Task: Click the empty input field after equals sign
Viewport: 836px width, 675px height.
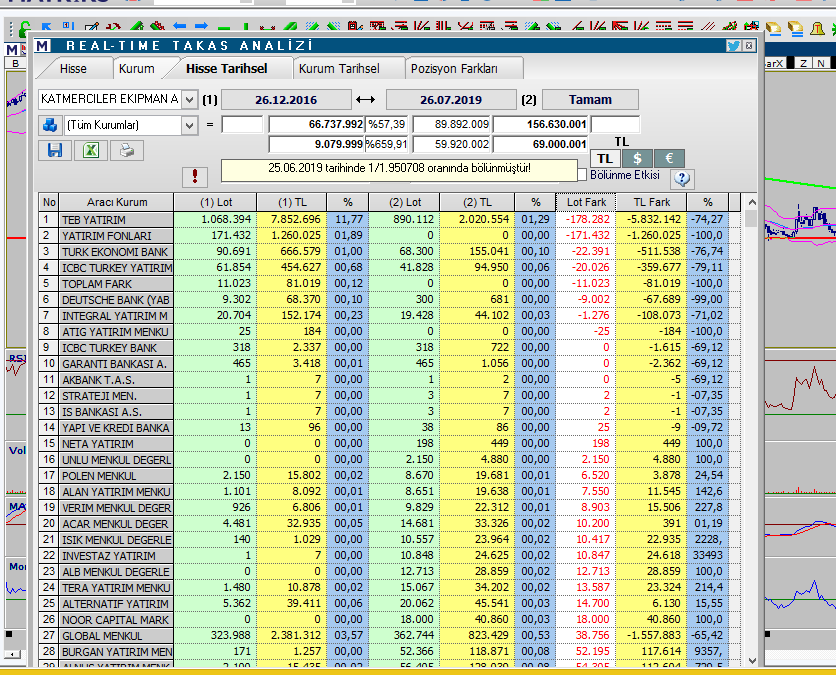Action: pyautogui.click(x=242, y=125)
